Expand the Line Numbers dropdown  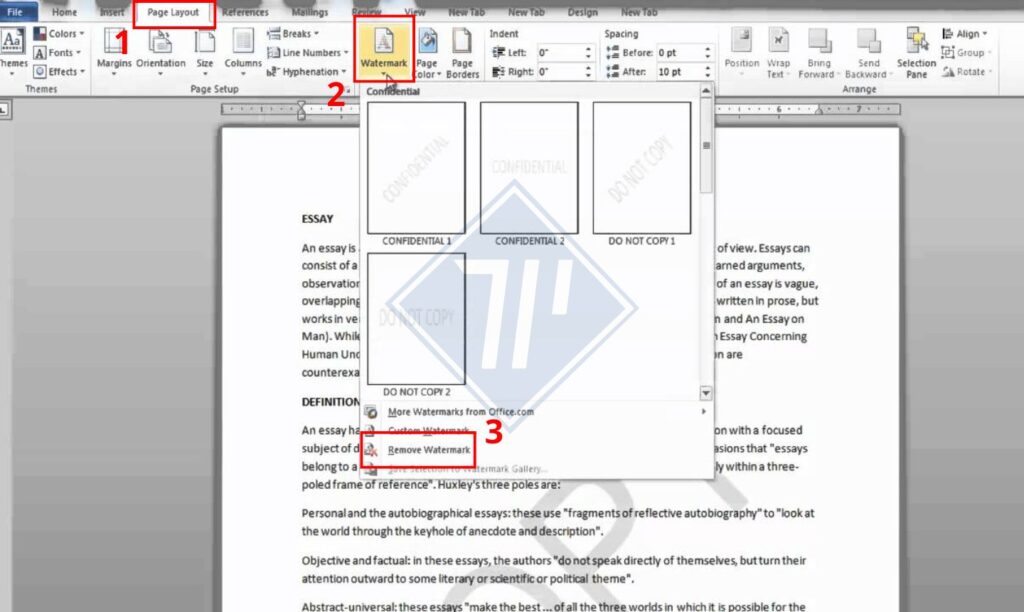[x=308, y=52]
